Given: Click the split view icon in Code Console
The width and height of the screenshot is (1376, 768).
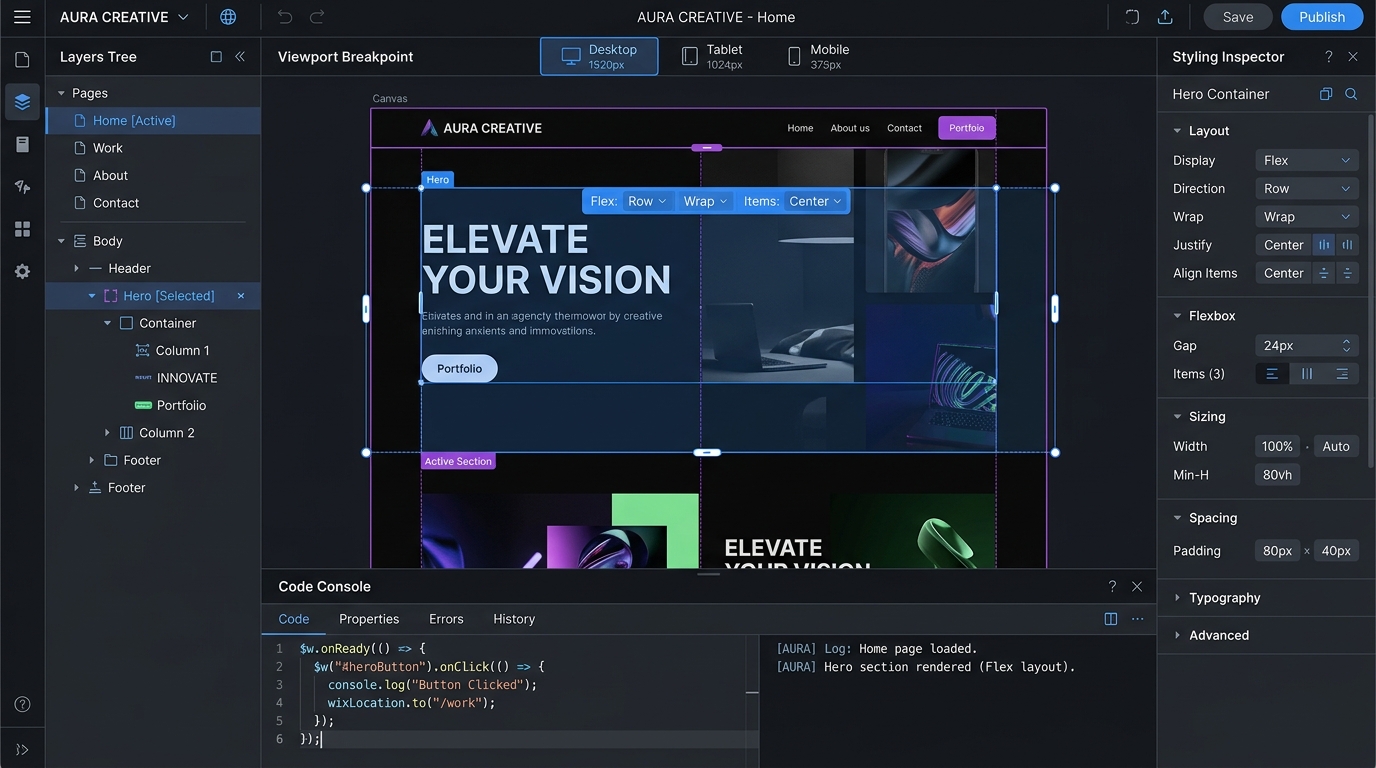Looking at the screenshot, I should tap(1111, 619).
